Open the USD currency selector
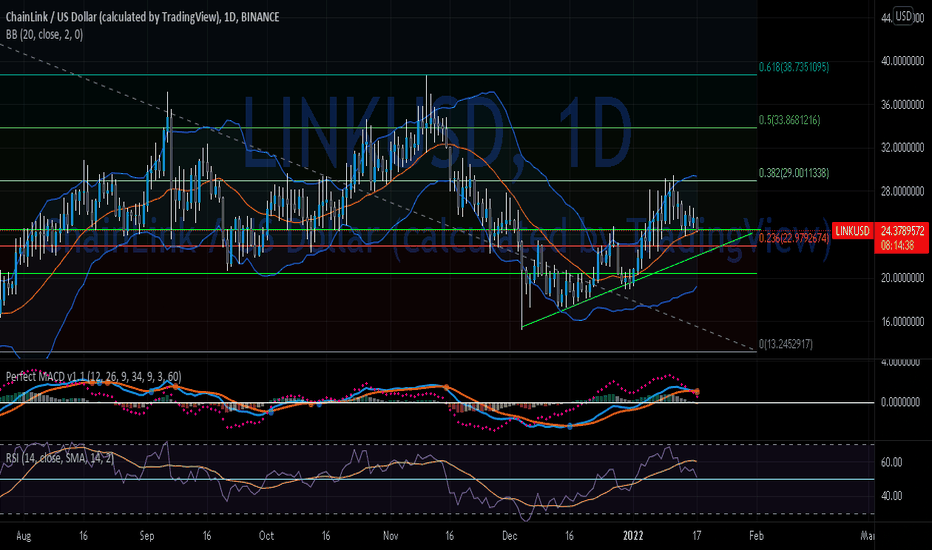Viewport: 932px width, 550px height. point(903,16)
